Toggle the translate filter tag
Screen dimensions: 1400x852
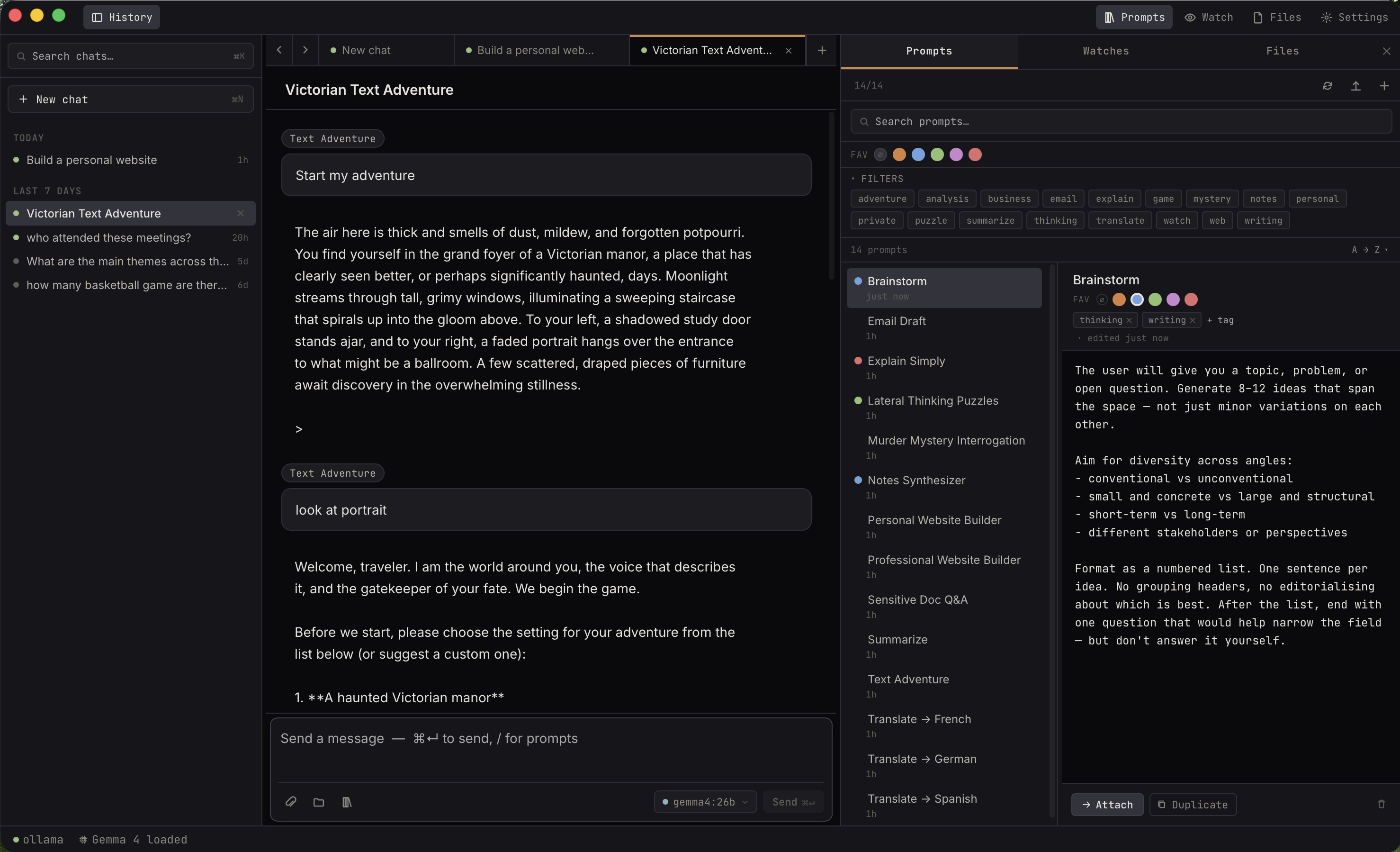(x=1120, y=220)
